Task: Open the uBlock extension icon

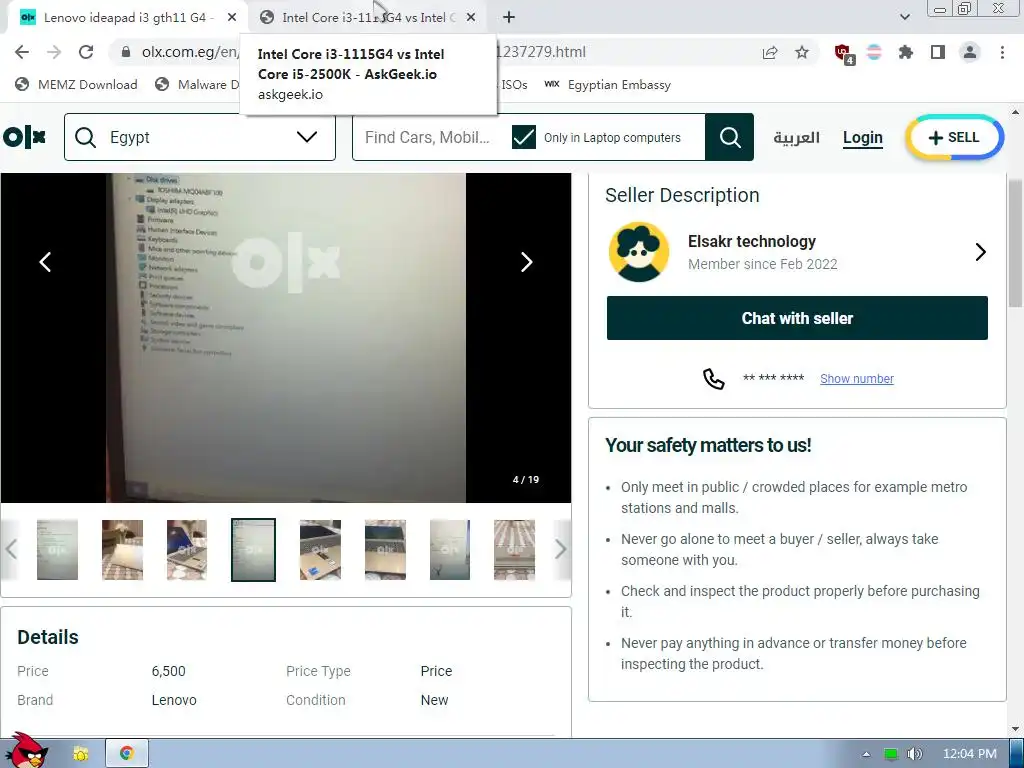Action: [x=844, y=53]
